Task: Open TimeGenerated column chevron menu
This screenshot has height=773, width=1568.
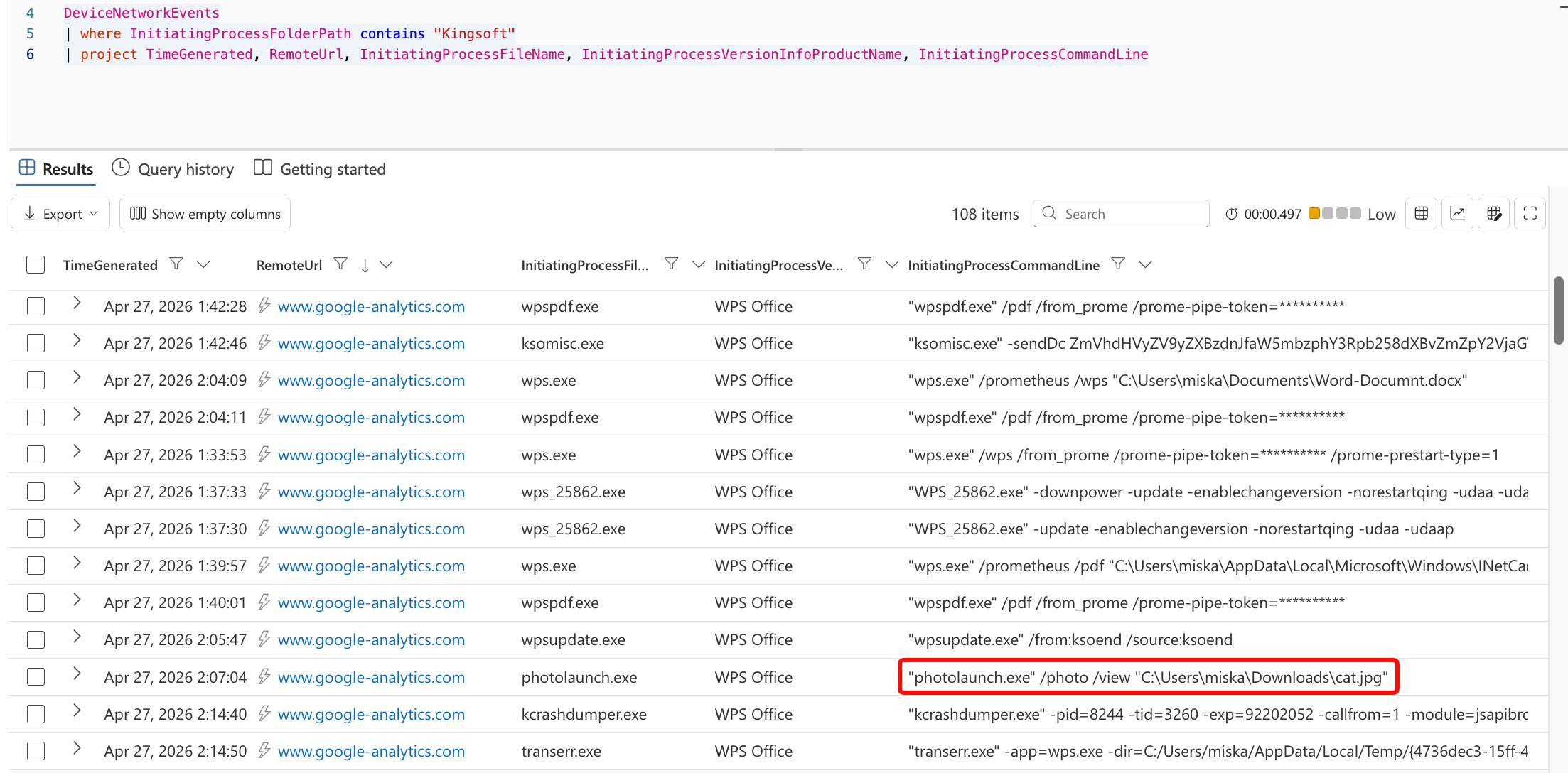Action: click(203, 264)
